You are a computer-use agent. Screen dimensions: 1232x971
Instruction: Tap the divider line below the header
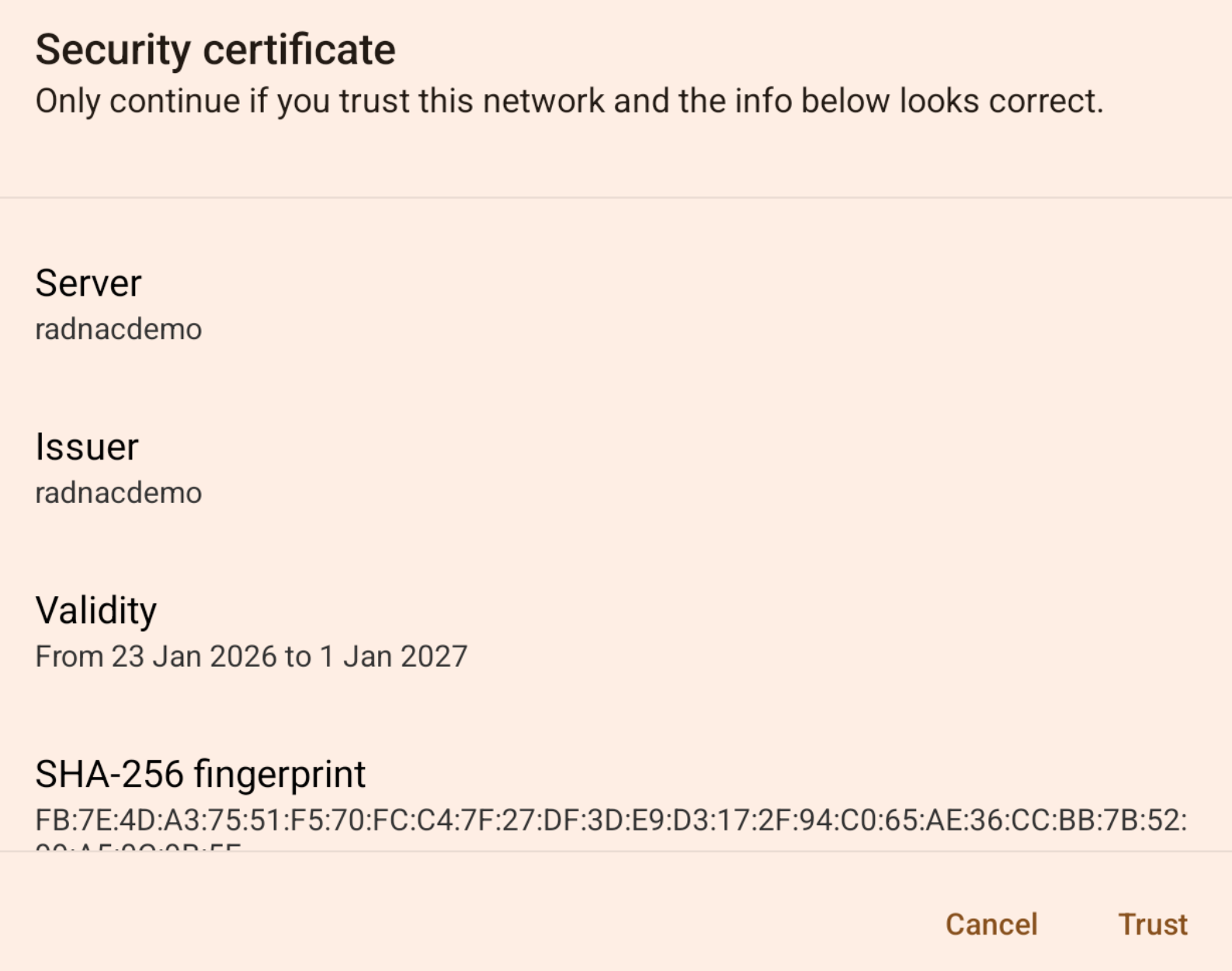tap(616, 198)
